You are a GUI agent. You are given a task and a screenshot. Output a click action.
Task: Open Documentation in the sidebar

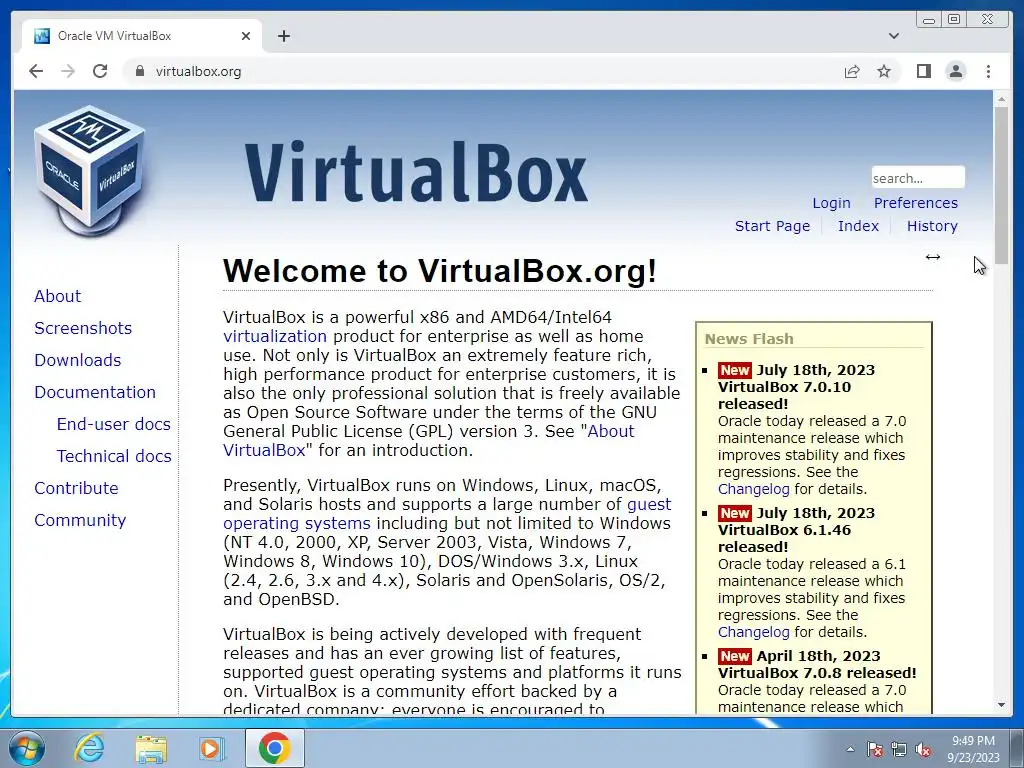tap(95, 392)
